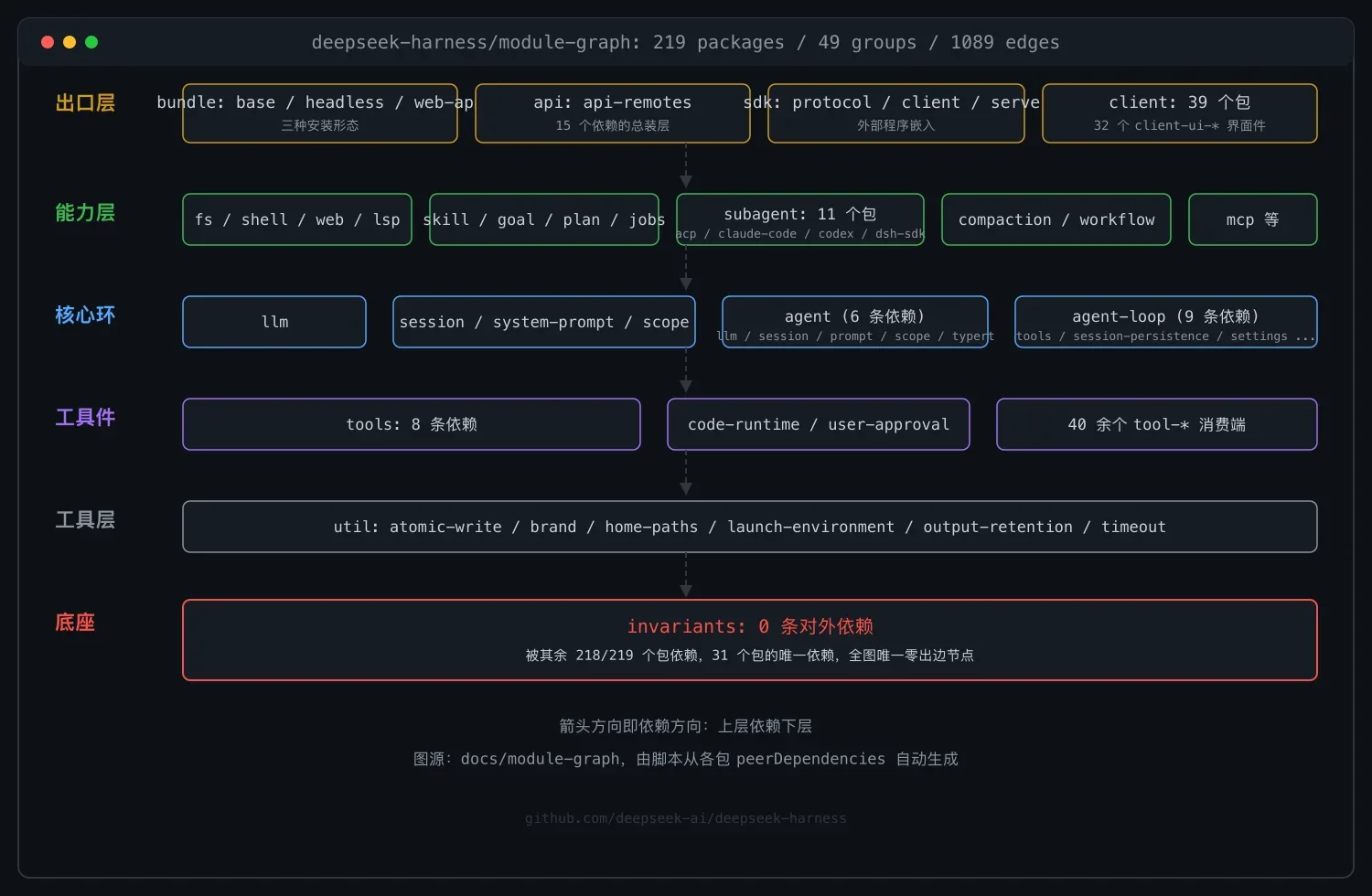Click the client: 39 个包 box

pos(1180,113)
